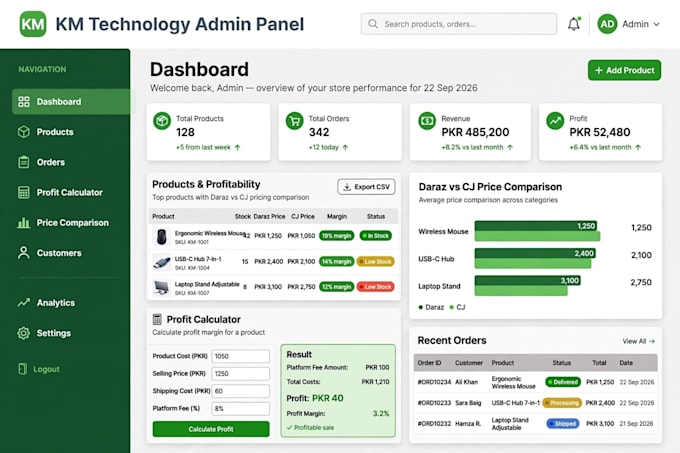Click the Date column header in orders

pos(626,363)
